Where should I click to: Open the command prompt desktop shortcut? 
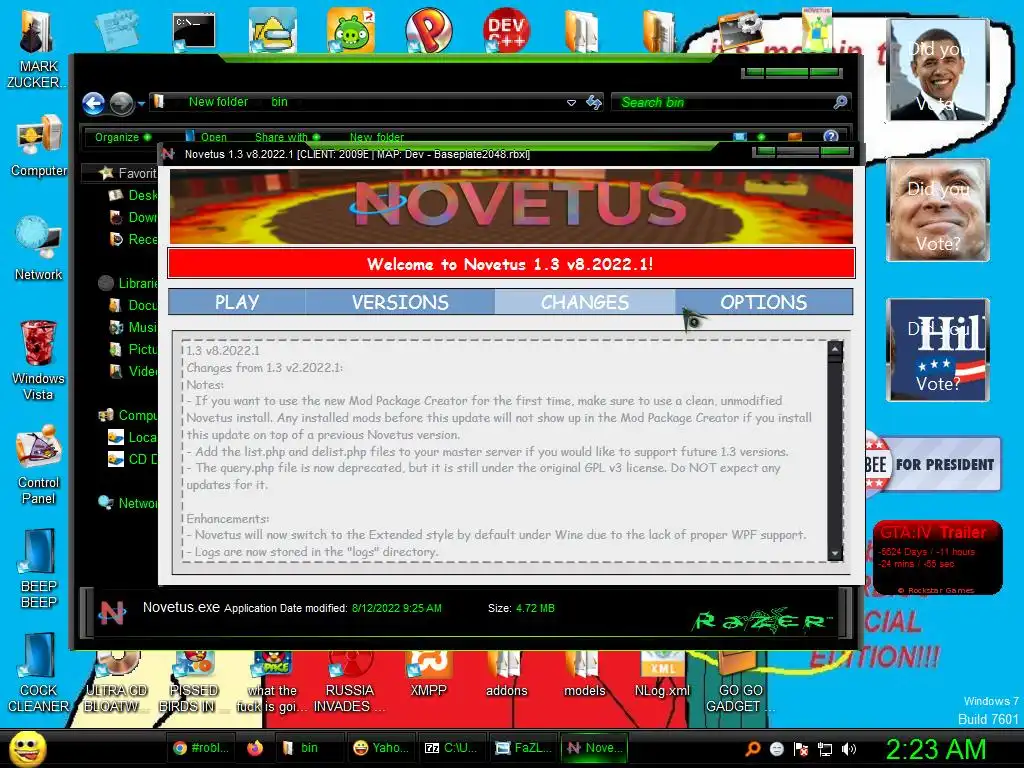point(194,31)
